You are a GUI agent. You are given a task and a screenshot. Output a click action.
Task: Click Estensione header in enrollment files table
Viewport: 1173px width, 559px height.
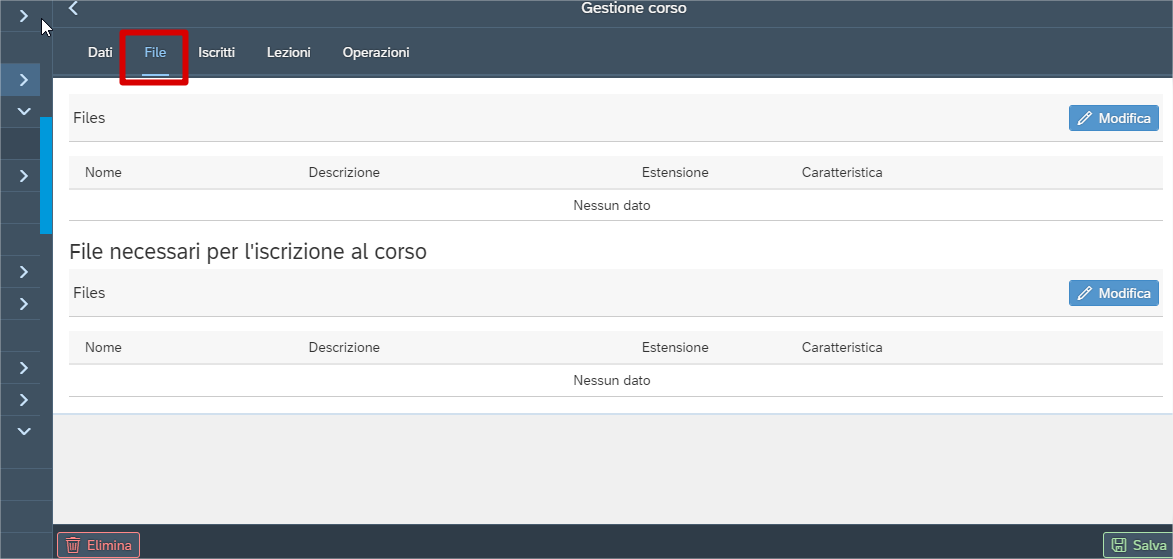coord(675,348)
